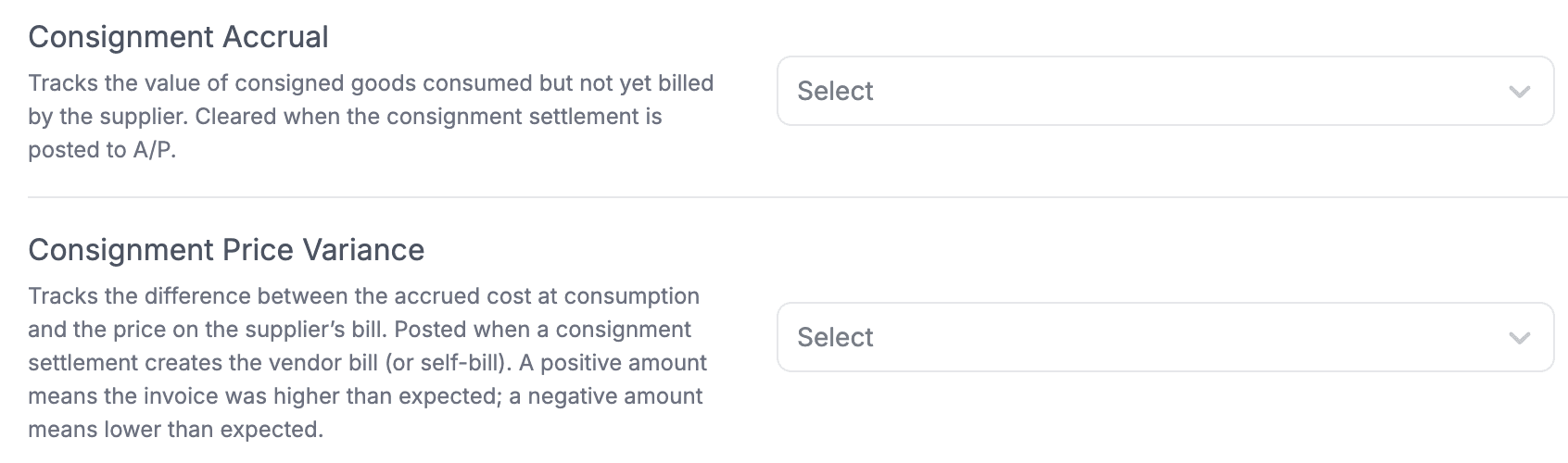Click the "Consignment Price Variance" section heading
The width and height of the screenshot is (1568, 463).
coord(226,250)
